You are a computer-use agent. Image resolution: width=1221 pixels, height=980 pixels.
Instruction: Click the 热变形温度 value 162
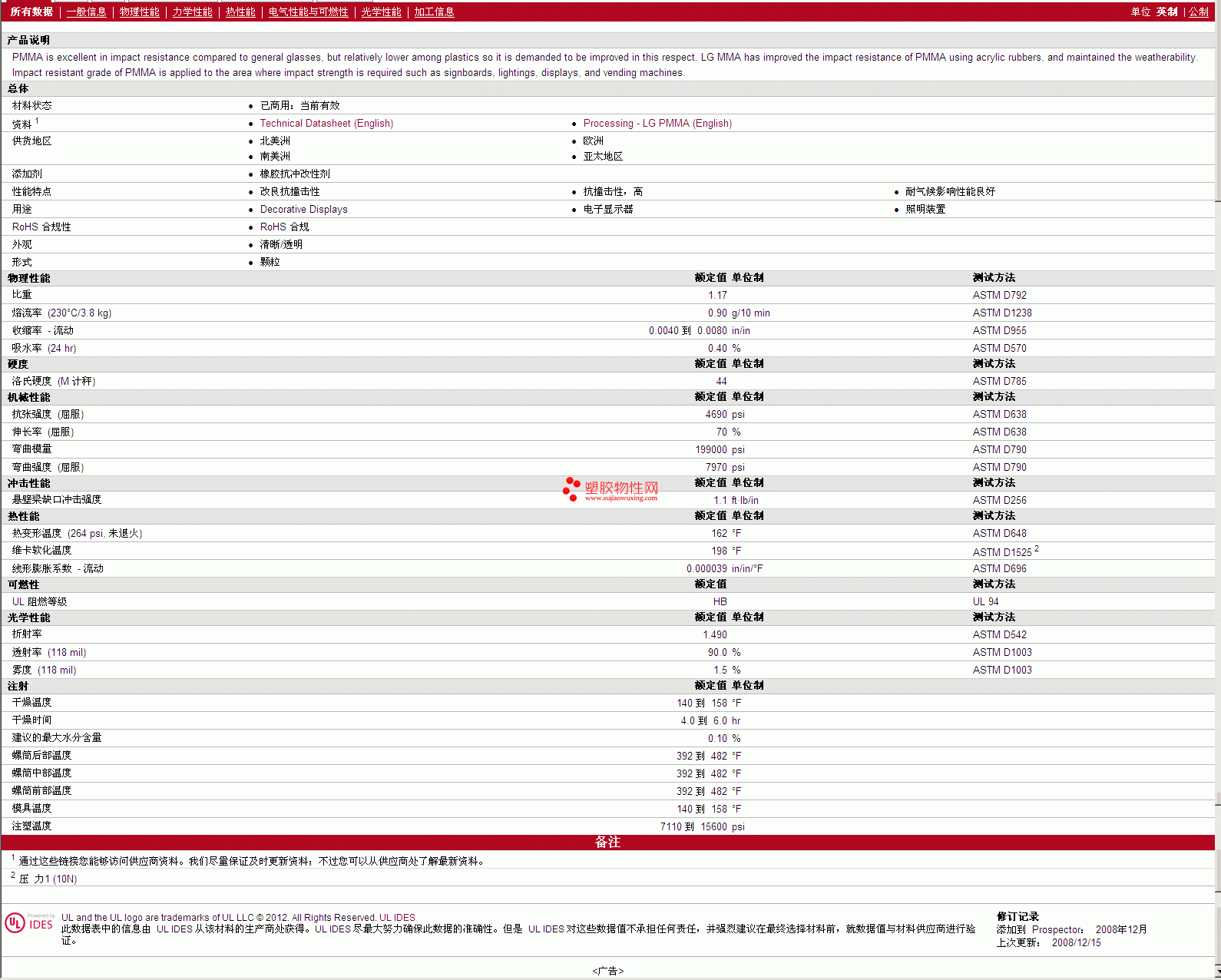pyautogui.click(x=719, y=534)
